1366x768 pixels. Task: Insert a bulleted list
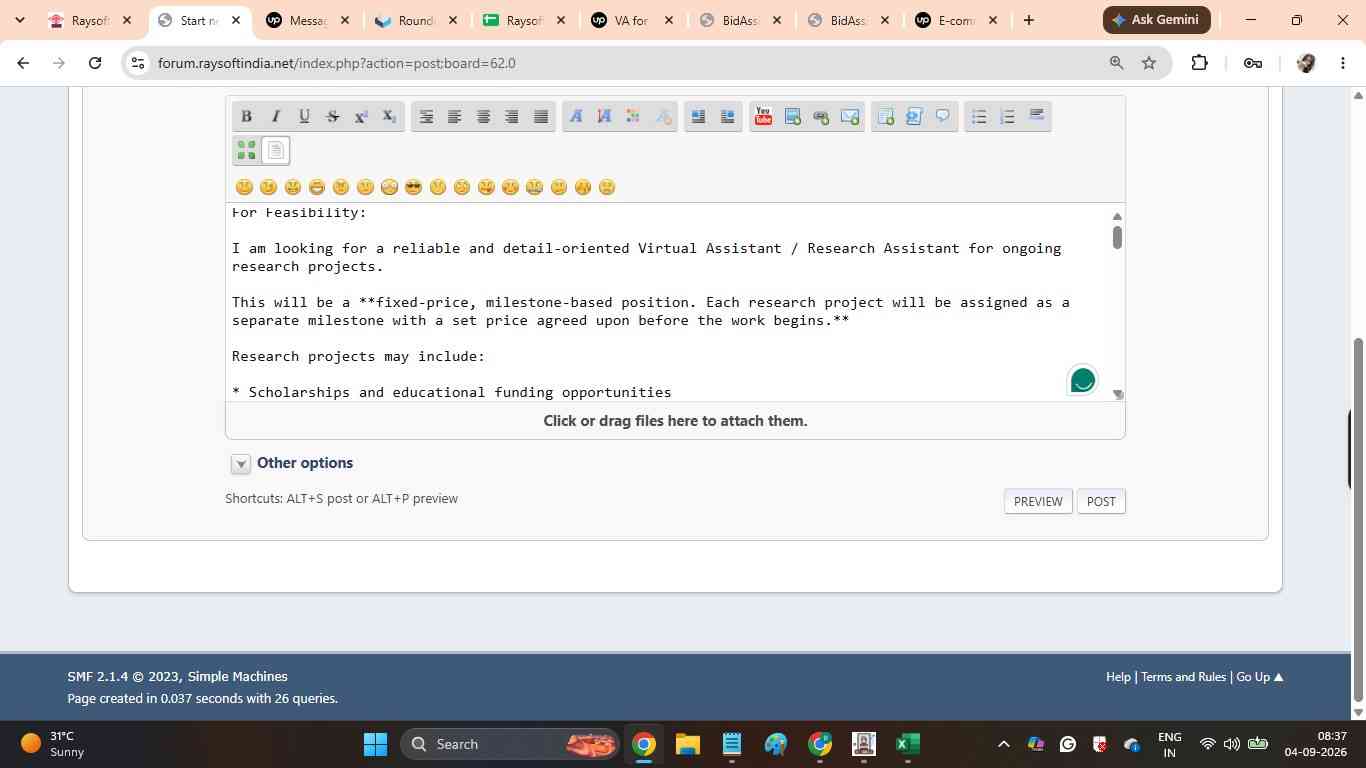tap(979, 116)
